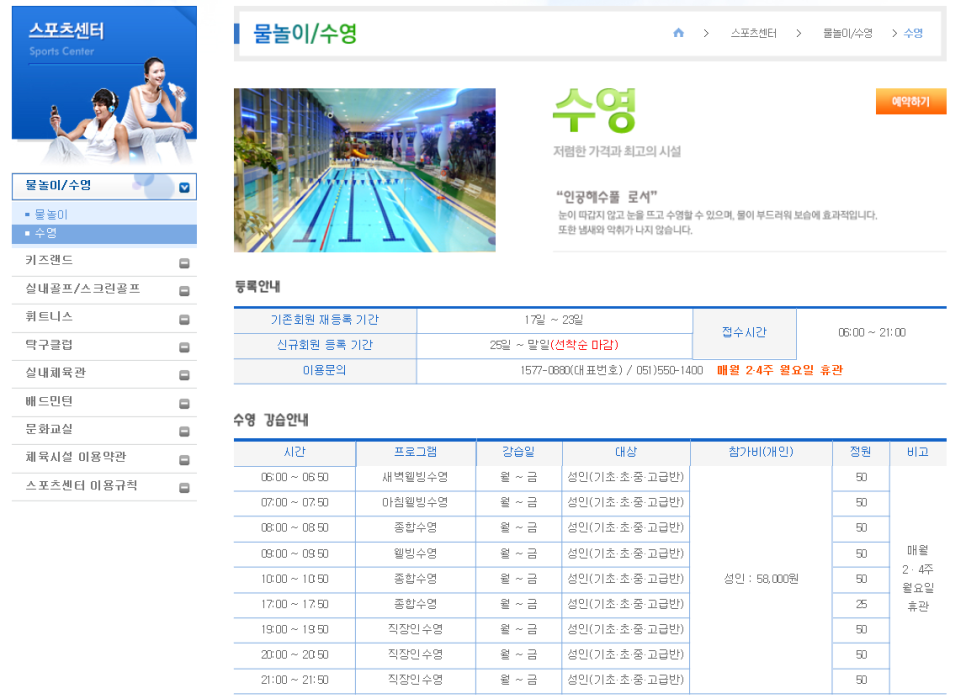Click the 대상 column header
The height and width of the screenshot is (699, 966).
click(626, 452)
